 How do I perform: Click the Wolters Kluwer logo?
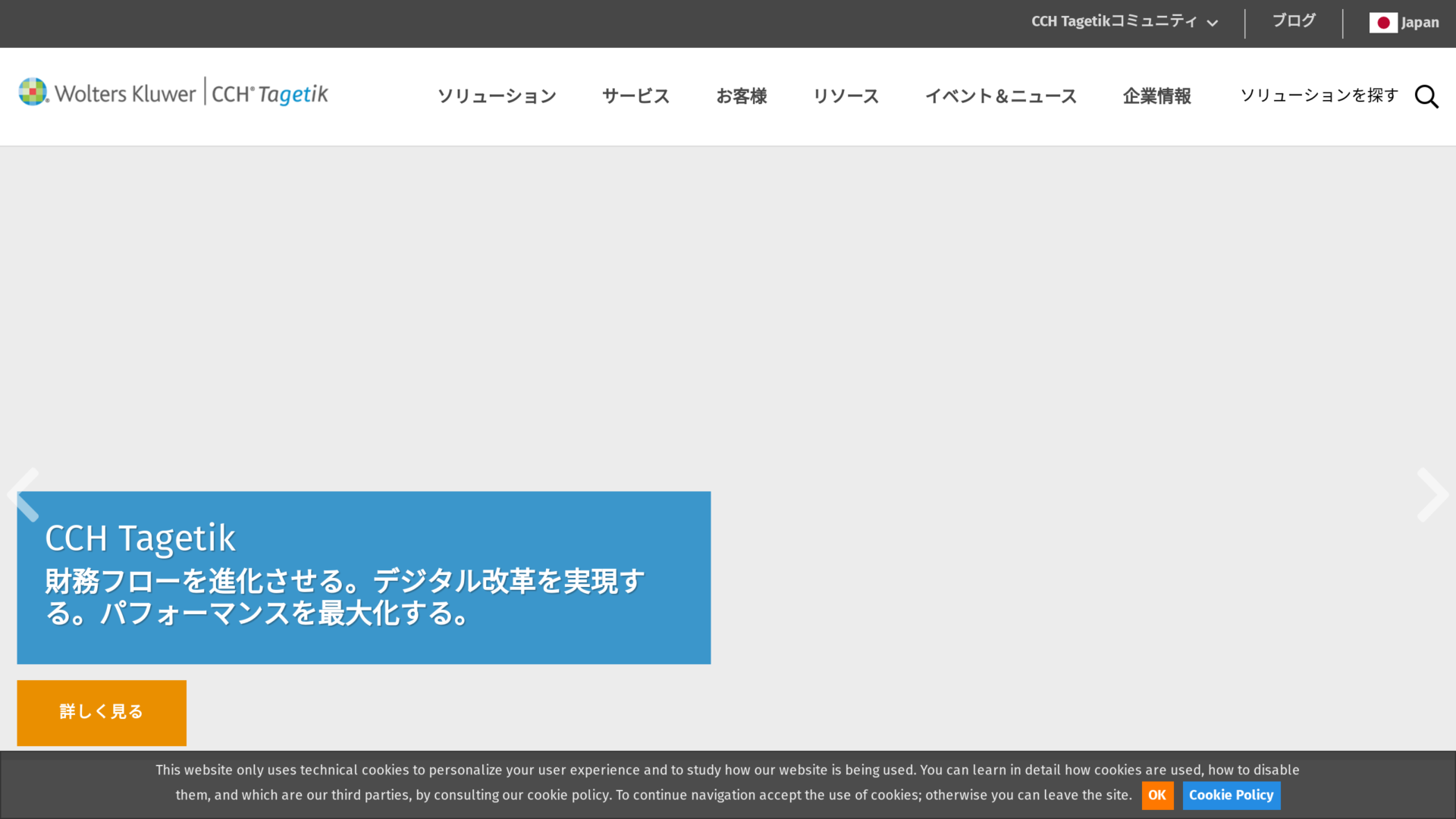point(106,92)
